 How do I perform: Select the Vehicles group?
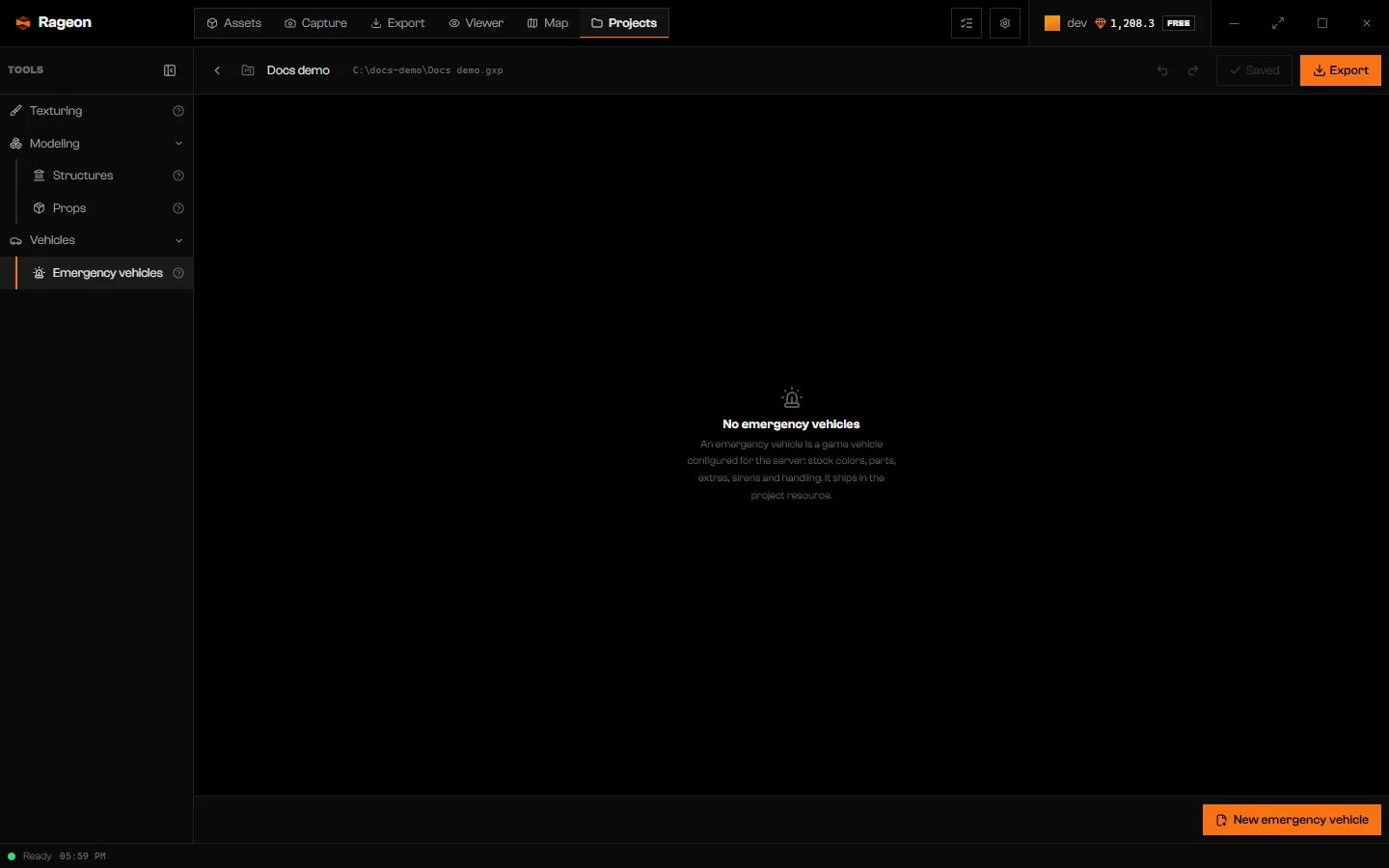pyautogui.click(x=96, y=240)
